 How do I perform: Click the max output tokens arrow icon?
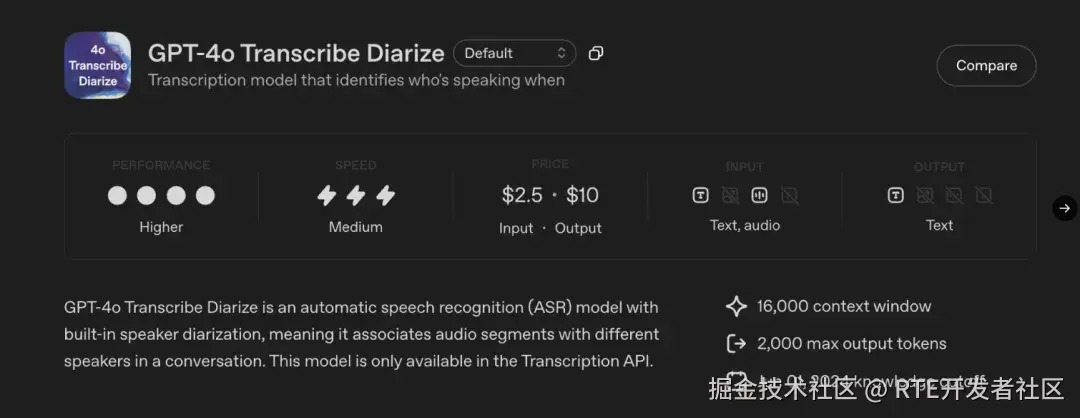tap(736, 344)
